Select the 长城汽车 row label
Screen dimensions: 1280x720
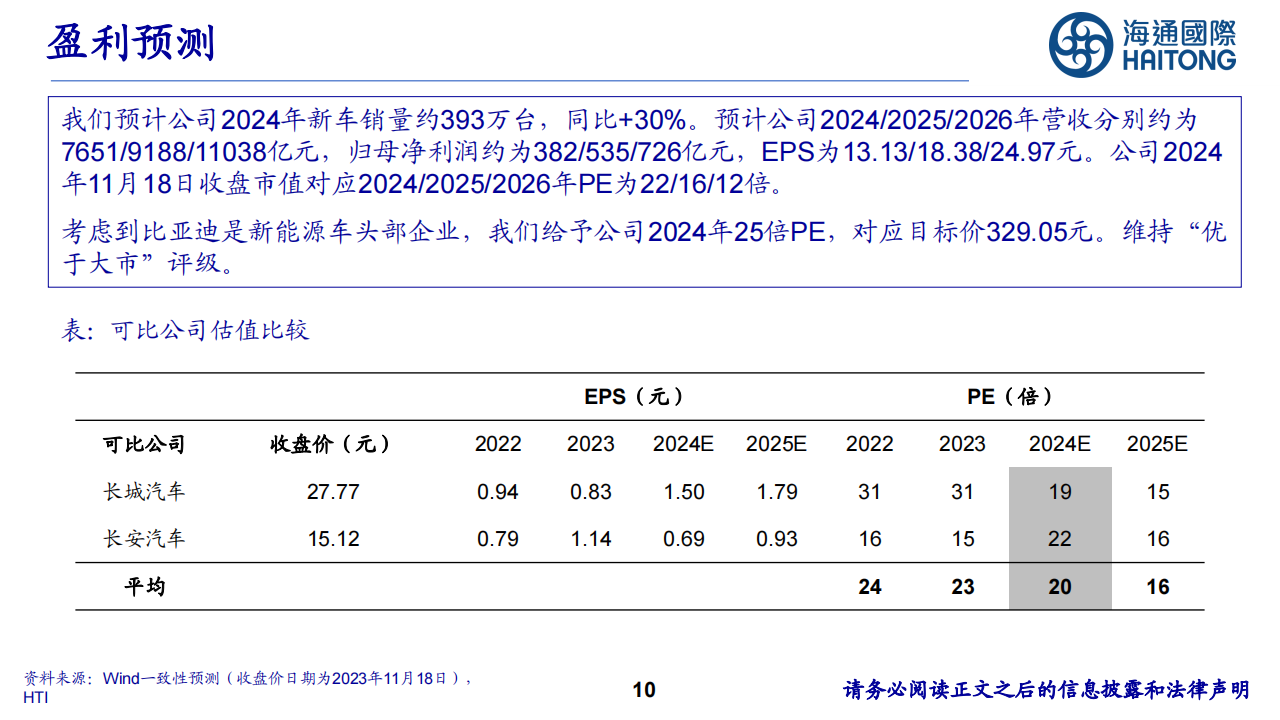144,492
